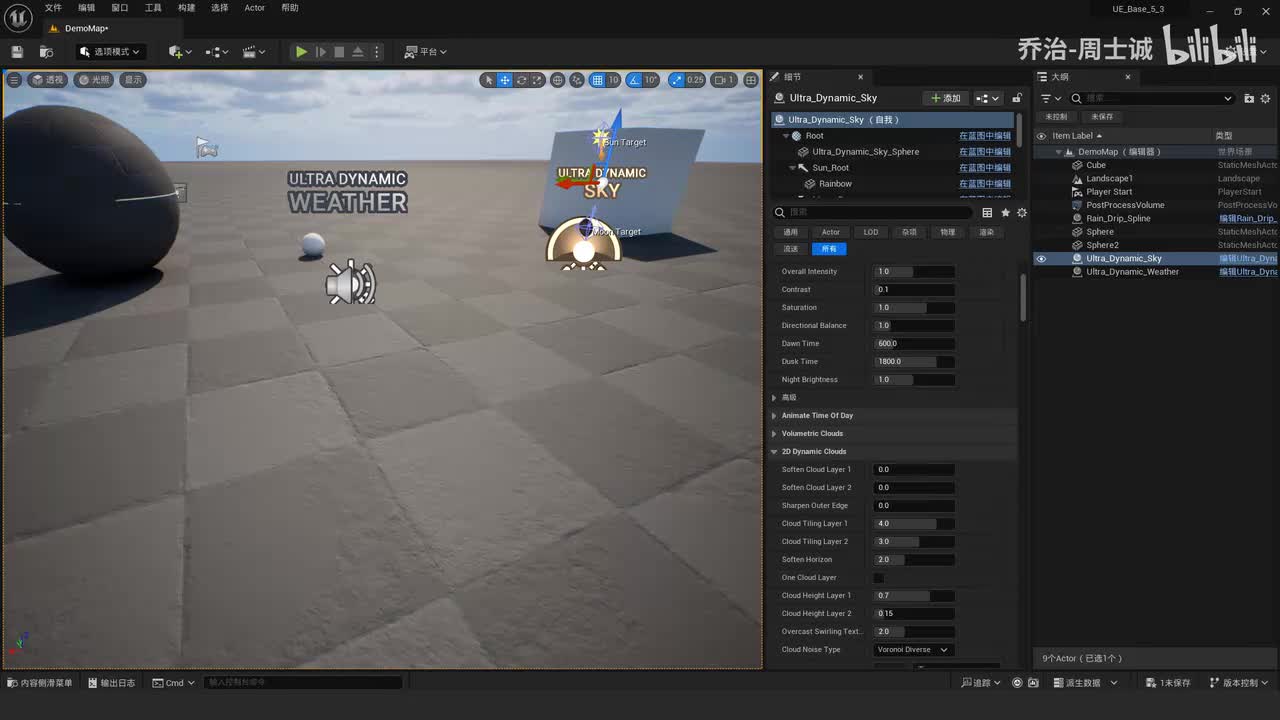Activate the Select objects arrow tool
Viewport: 1280px width, 720px height.
488,80
